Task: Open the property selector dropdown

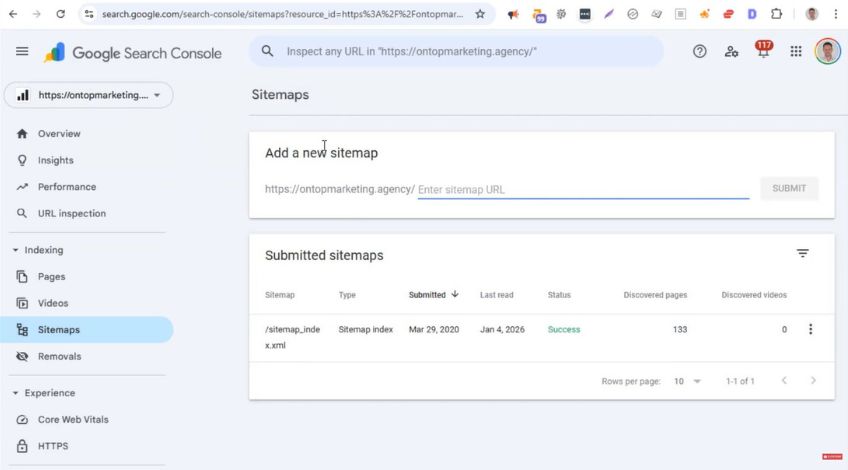Action: click(89, 95)
